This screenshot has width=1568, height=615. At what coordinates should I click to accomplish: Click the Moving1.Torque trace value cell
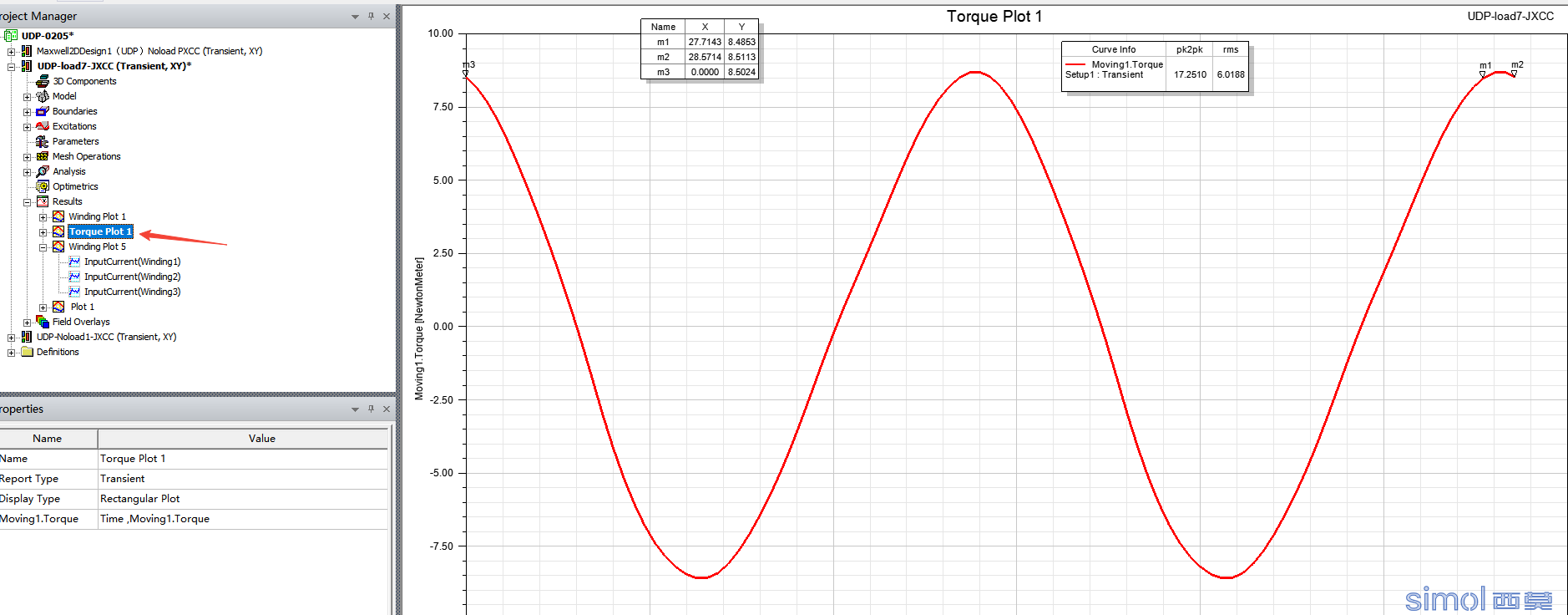(243, 519)
